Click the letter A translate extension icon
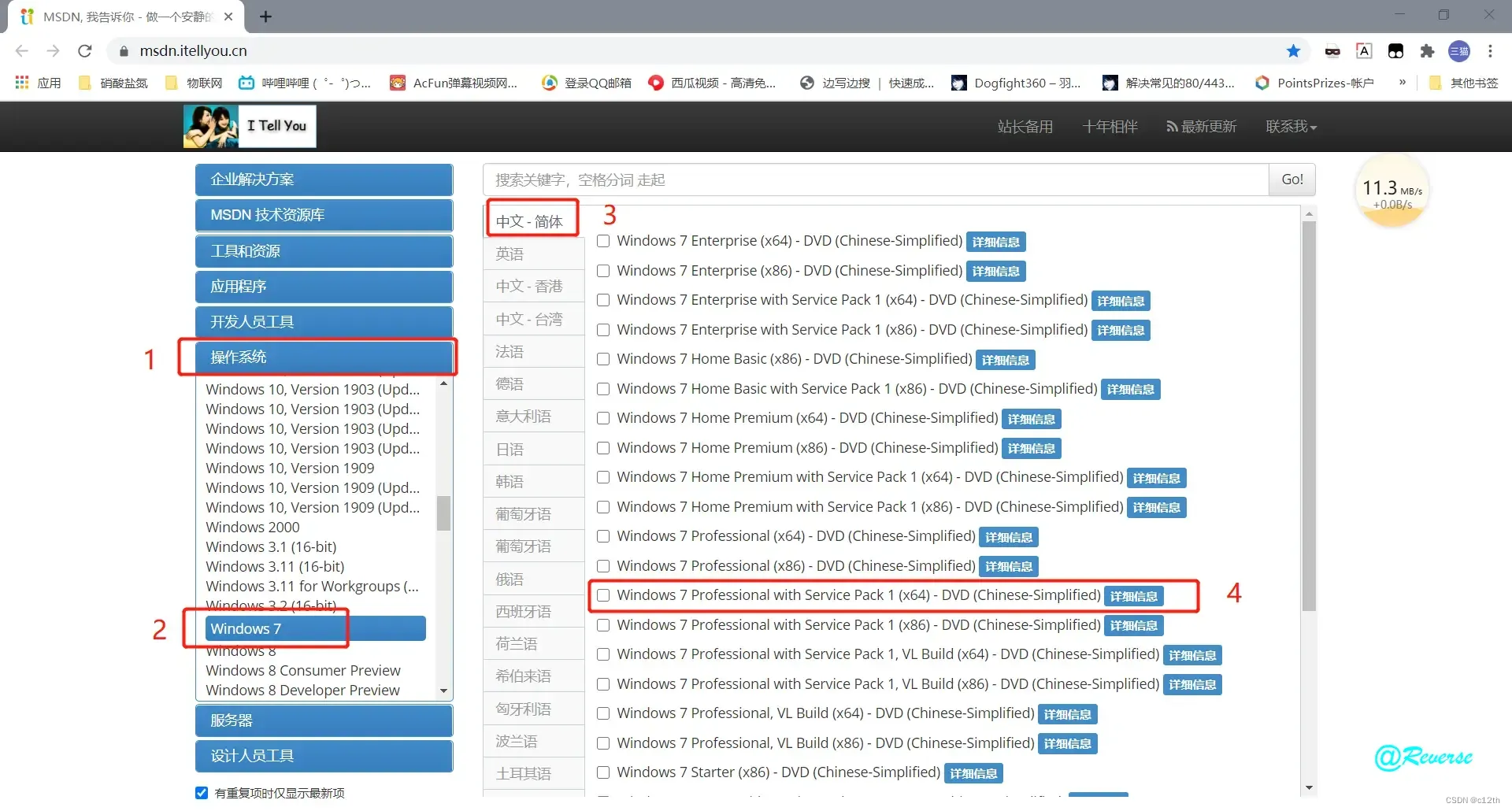 [x=1364, y=51]
